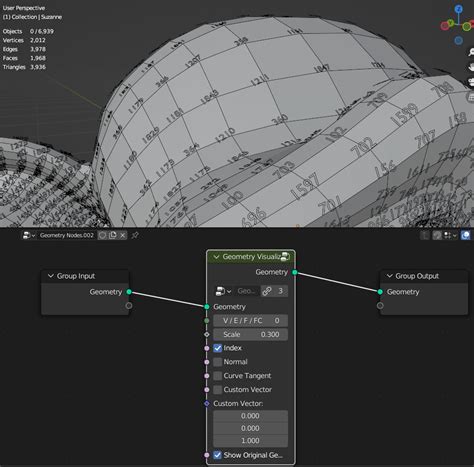Open node group browse dropdown inside Visualizer node
This screenshot has width=474, height=467.
click(223, 291)
